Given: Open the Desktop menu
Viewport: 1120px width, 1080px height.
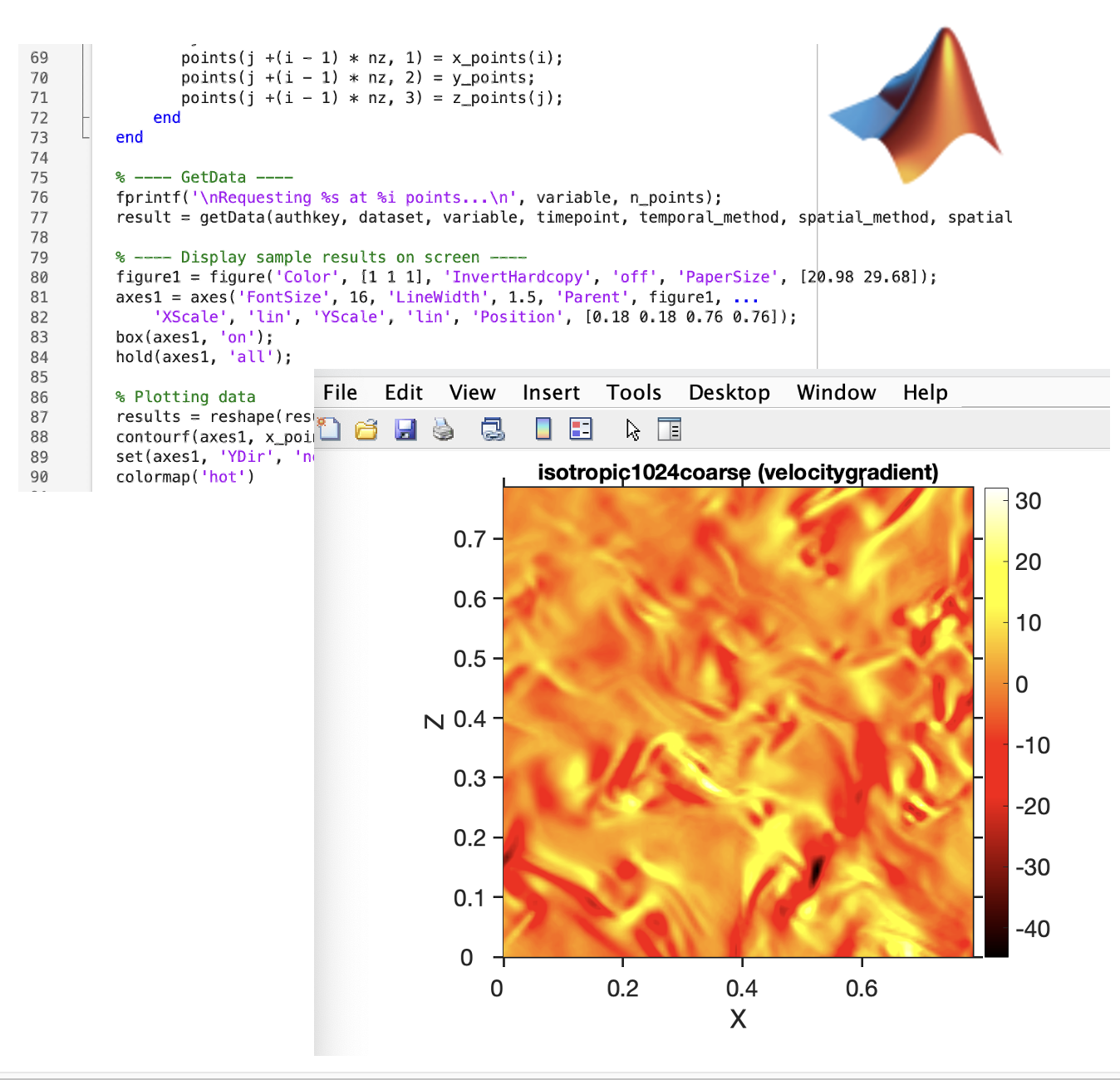Looking at the screenshot, I should 729,392.
